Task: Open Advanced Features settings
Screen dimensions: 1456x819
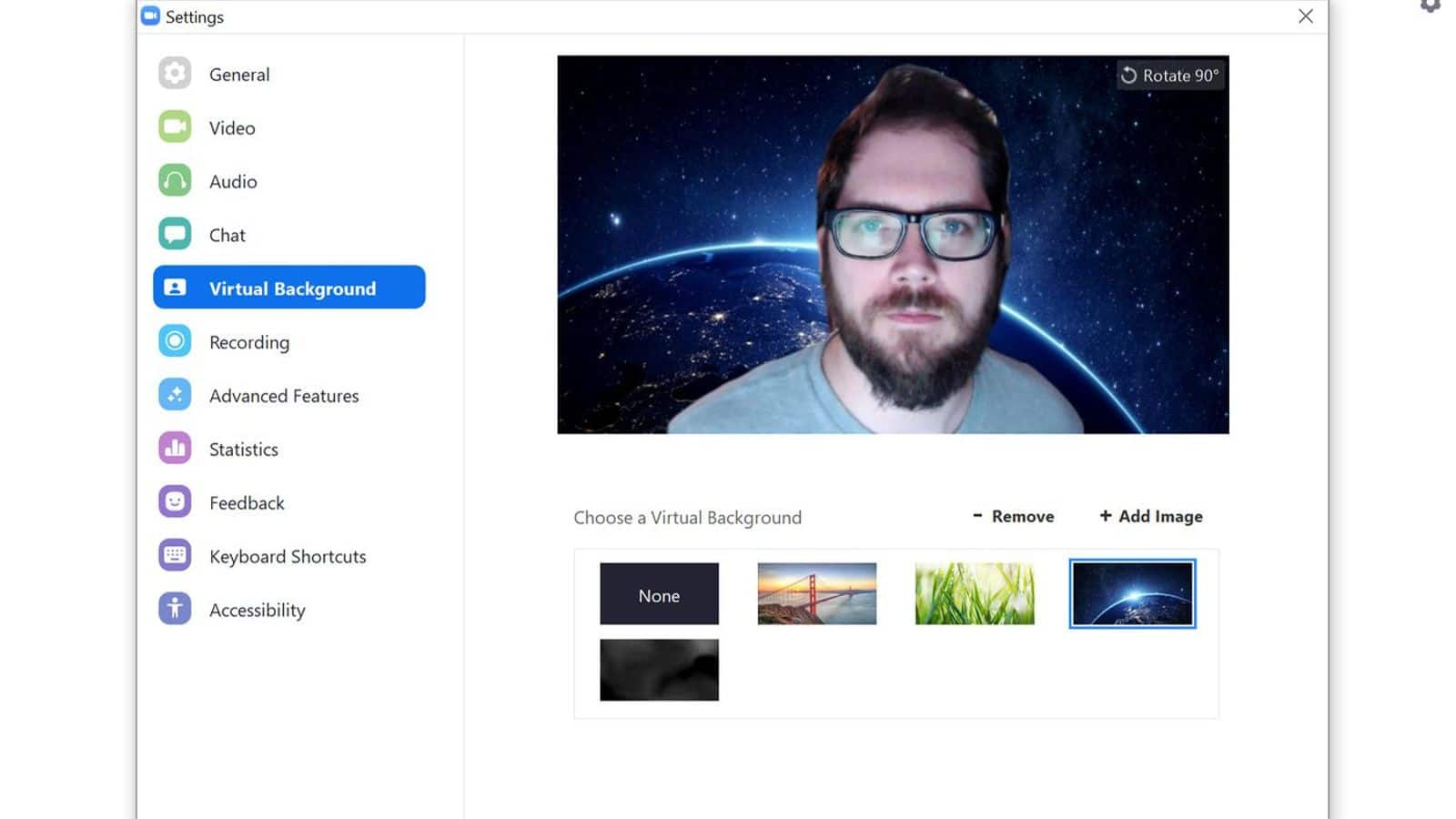Action: click(x=289, y=395)
